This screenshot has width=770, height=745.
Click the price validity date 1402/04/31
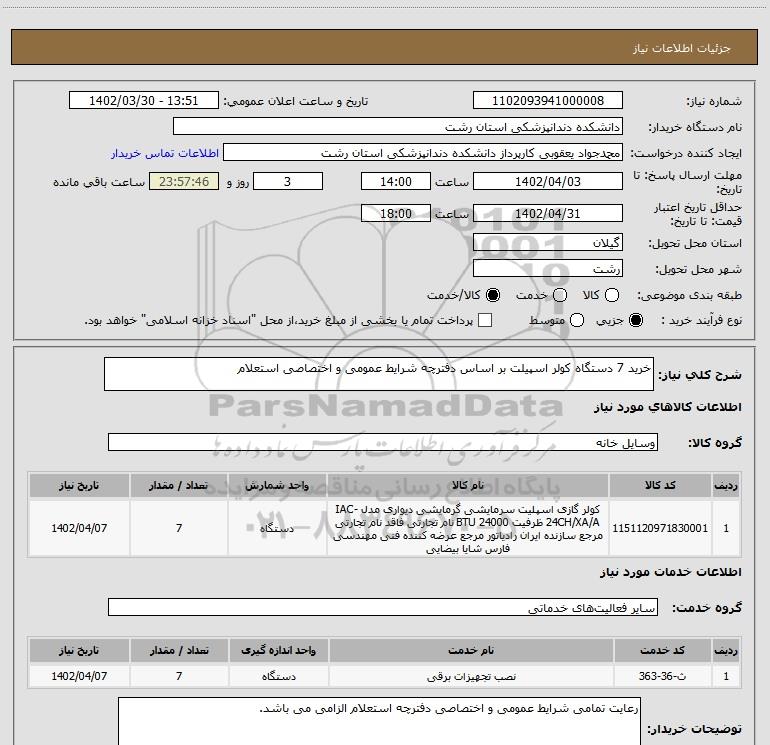pyautogui.click(x=548, y=213)
